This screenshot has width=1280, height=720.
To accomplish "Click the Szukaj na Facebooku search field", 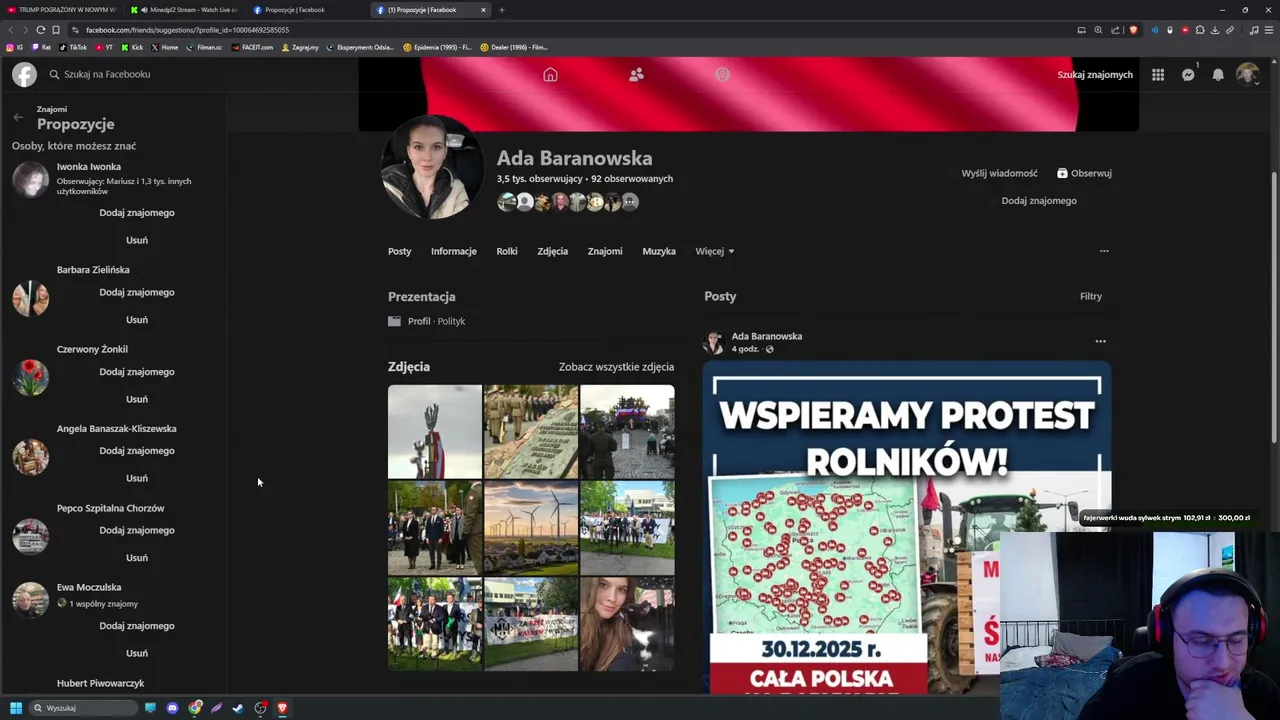I will (x=105, y=74).
